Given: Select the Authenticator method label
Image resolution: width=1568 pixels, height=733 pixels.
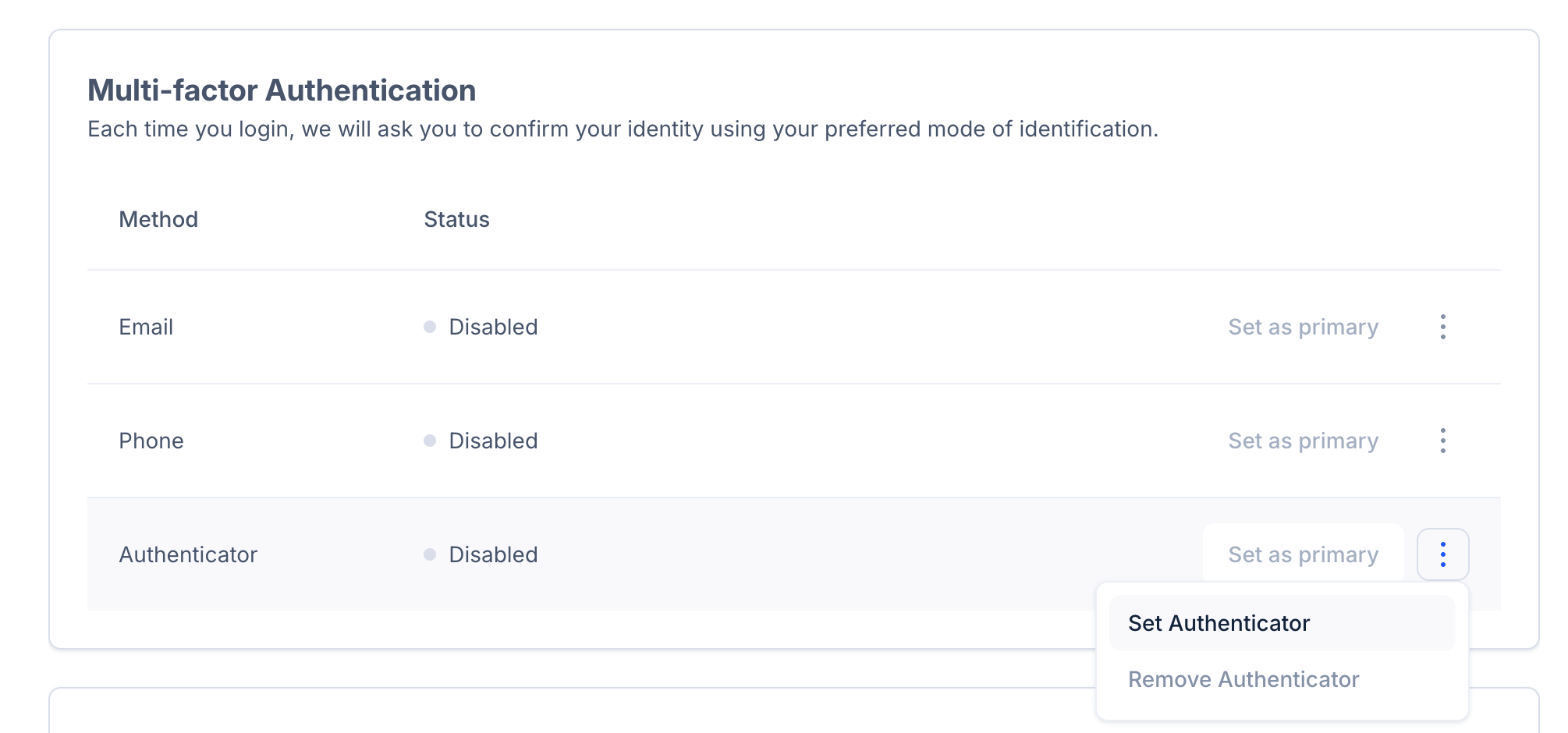Looking at the screenshot, I should tap(188, 554).
